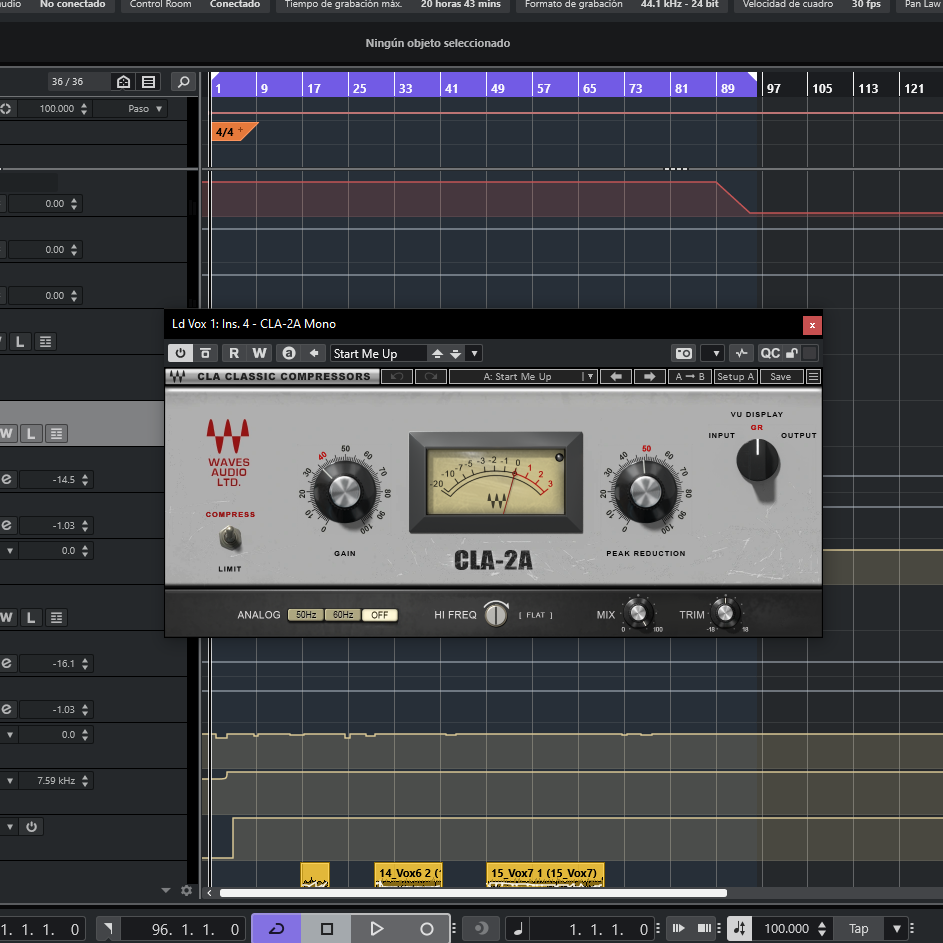Show Quick Controls with QC button
943x943 pixels.
point(770,353)
